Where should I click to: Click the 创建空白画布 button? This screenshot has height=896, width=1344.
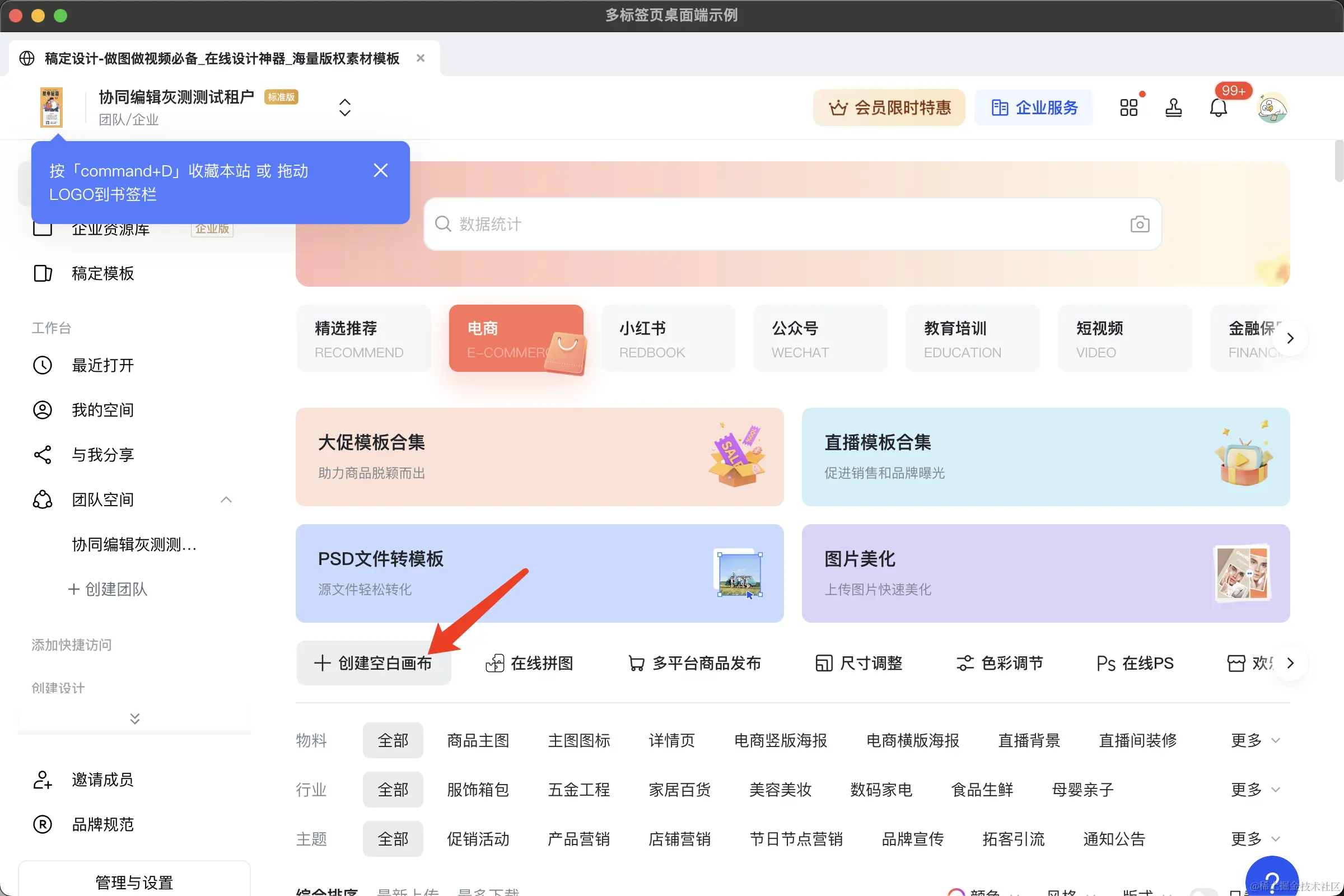[374, 663]
